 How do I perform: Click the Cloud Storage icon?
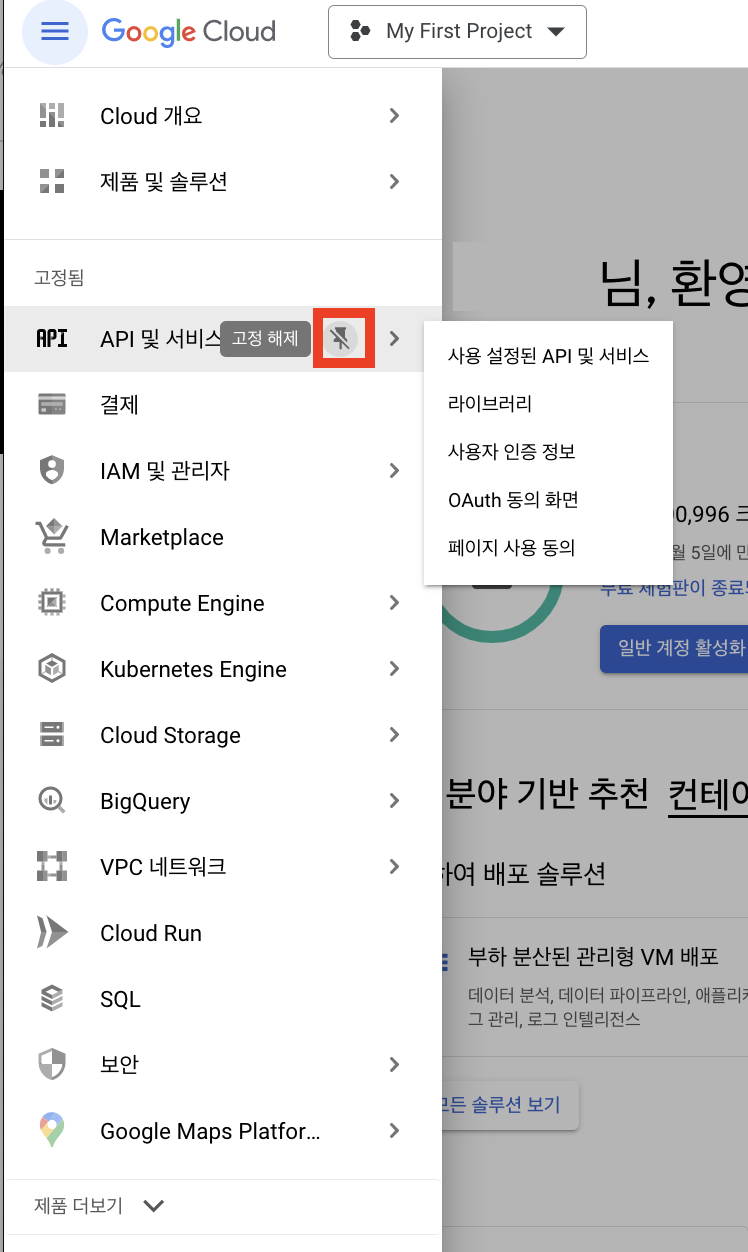pos(52,735)
